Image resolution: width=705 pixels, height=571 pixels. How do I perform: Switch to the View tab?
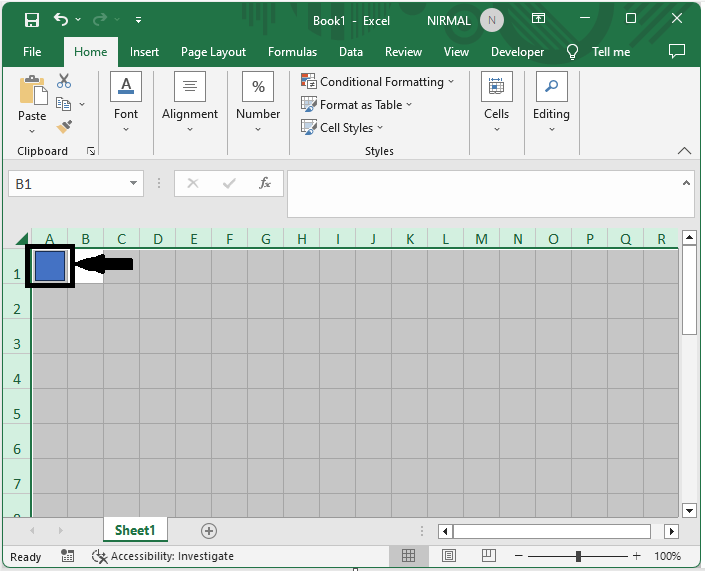point(456,52)
